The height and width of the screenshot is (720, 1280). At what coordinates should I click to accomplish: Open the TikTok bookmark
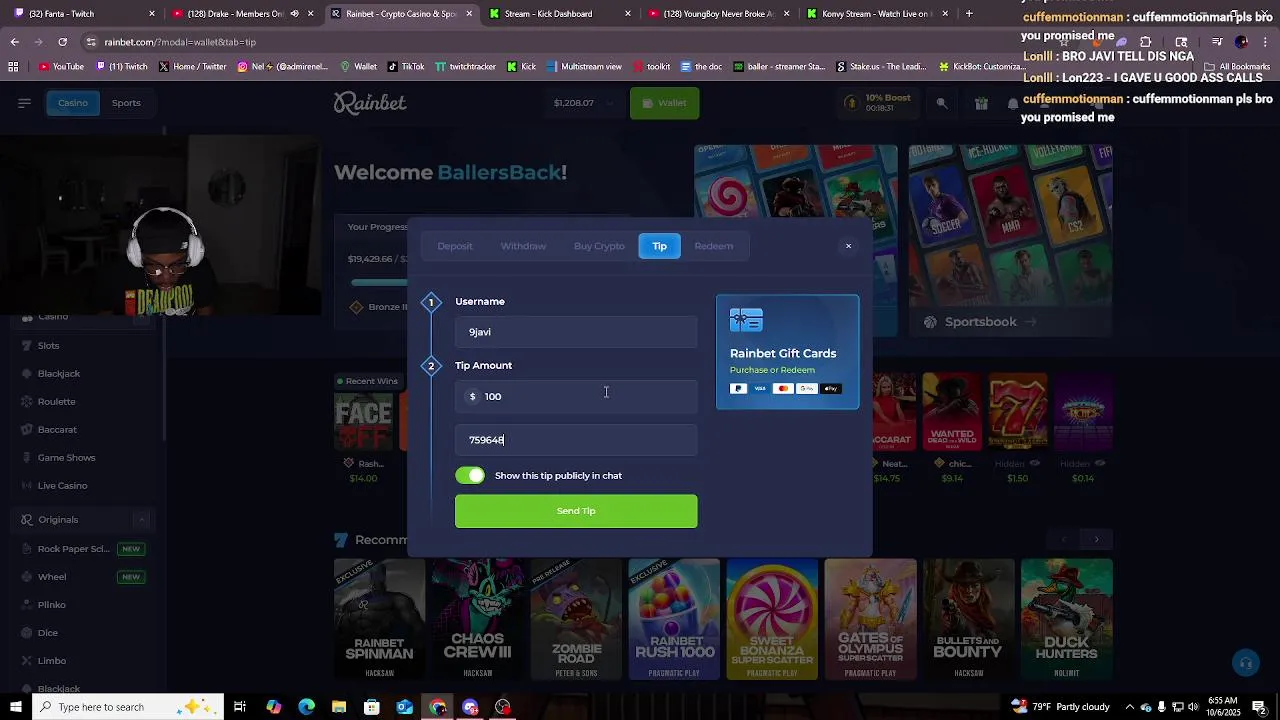point(405,66)
